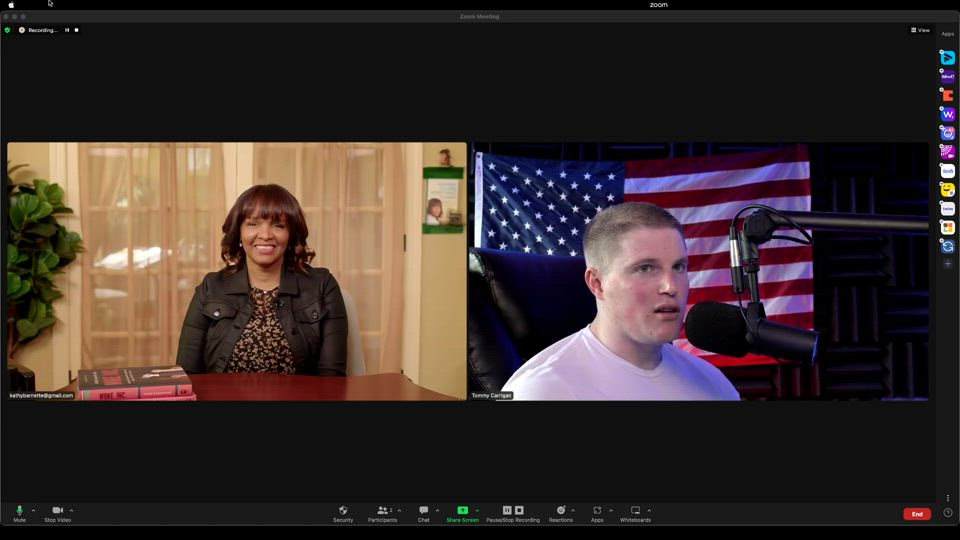Expand the audio options arrow beside Mute

pos(33,510)
